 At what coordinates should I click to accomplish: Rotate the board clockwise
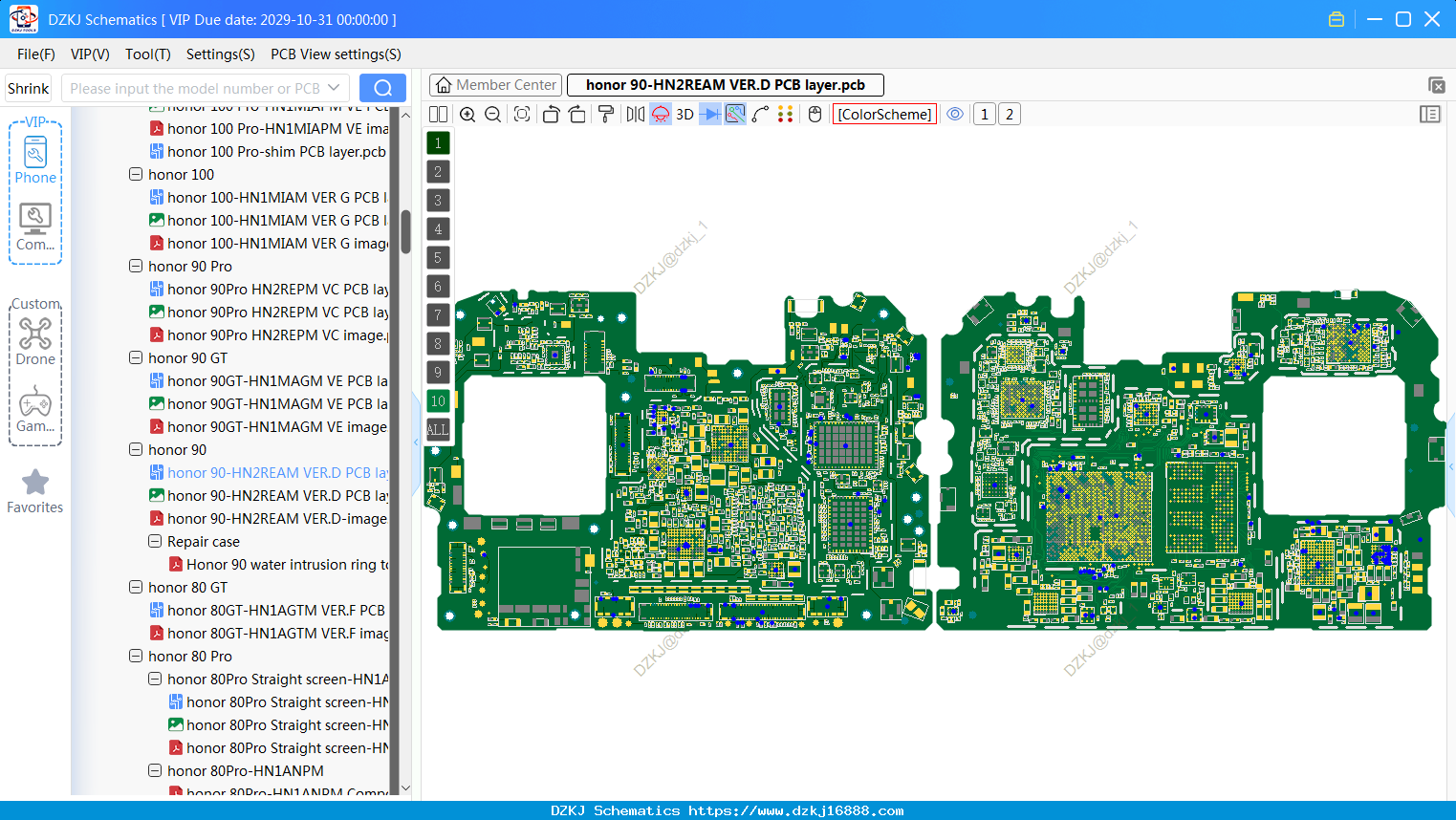click(x=577, y=115)
